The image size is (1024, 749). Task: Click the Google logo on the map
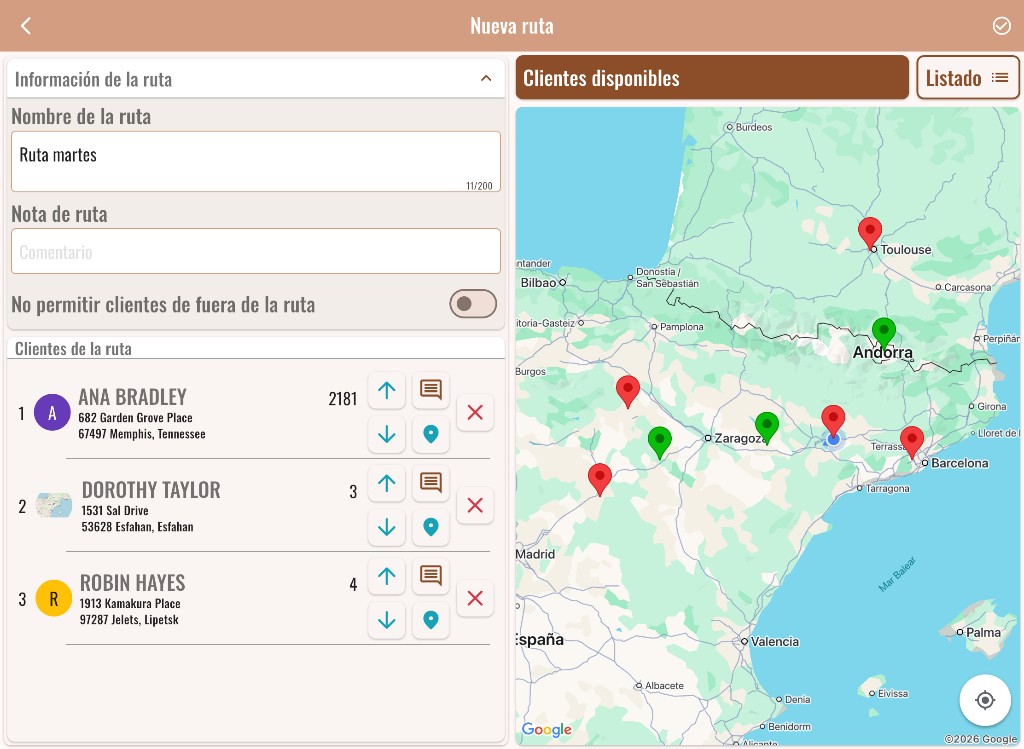point(547,729)
